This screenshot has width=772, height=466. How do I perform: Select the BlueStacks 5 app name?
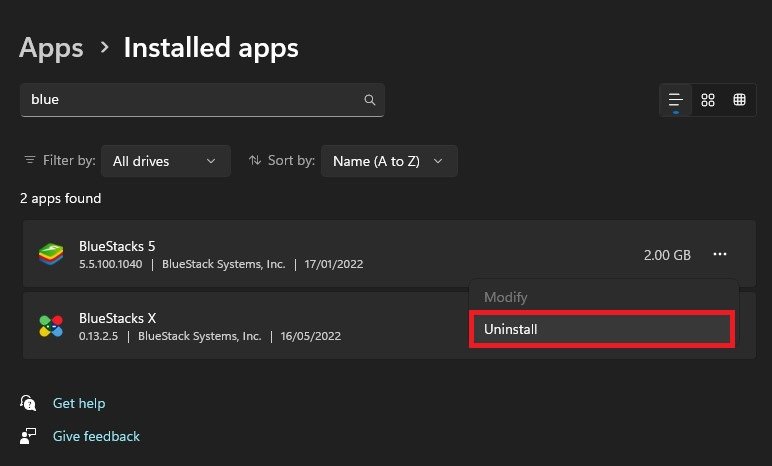(117, 246)
